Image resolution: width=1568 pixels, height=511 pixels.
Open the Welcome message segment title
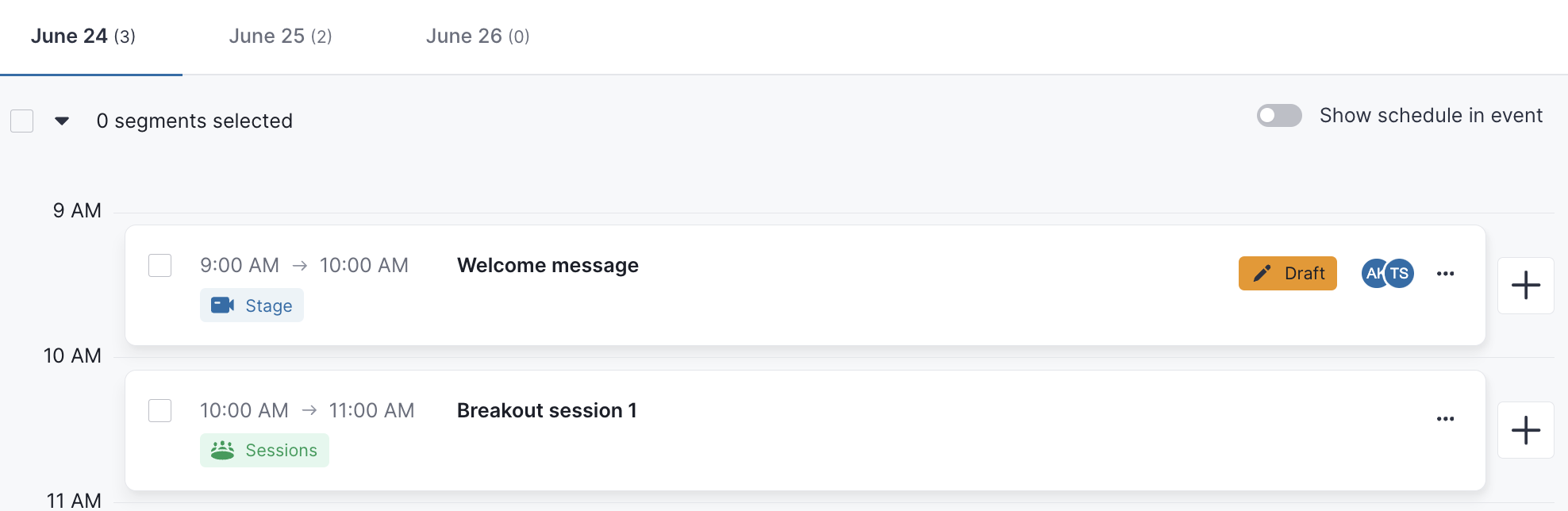pos(548,266)
